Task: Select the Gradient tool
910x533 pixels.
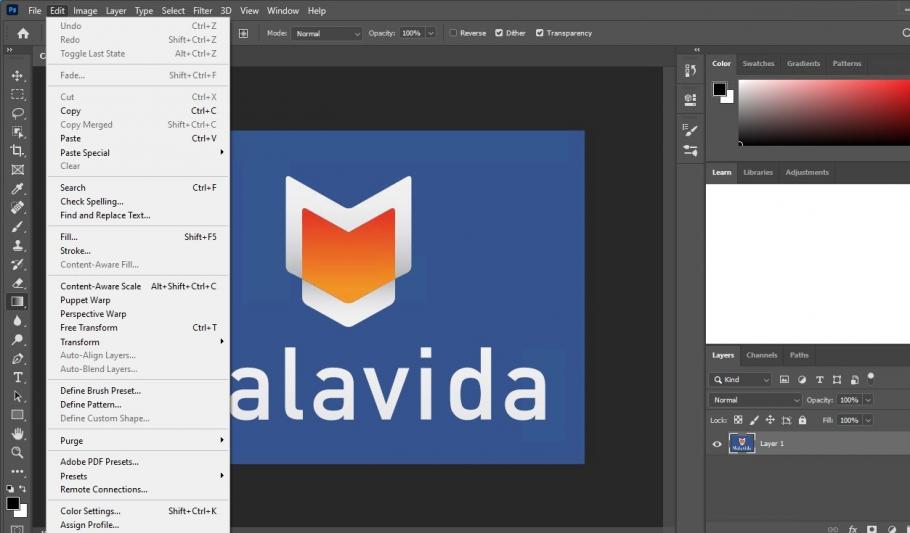Action: point(17,301)
